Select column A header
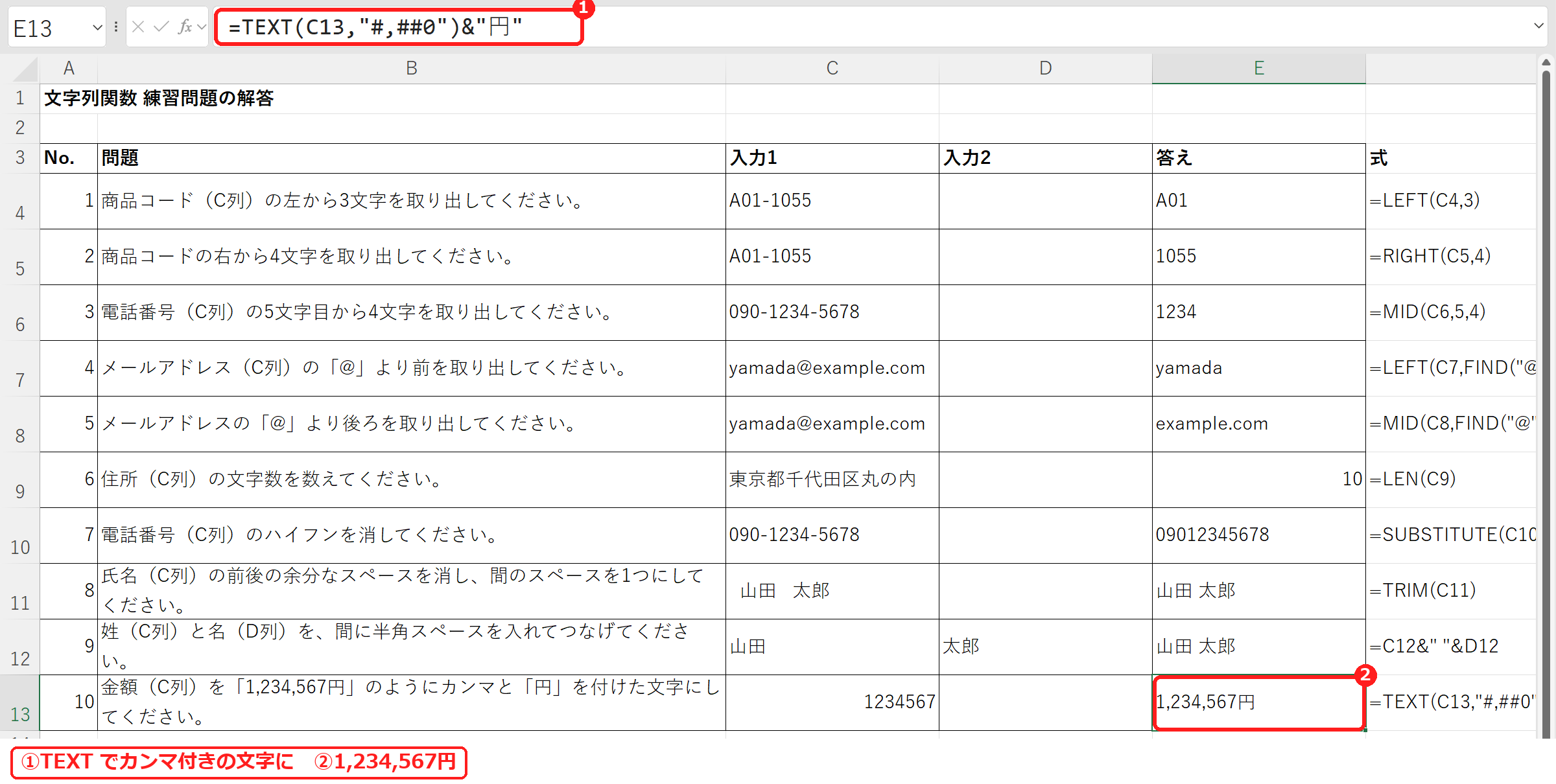Screen dimensions: 1556x784 click(x=69, y=69)
